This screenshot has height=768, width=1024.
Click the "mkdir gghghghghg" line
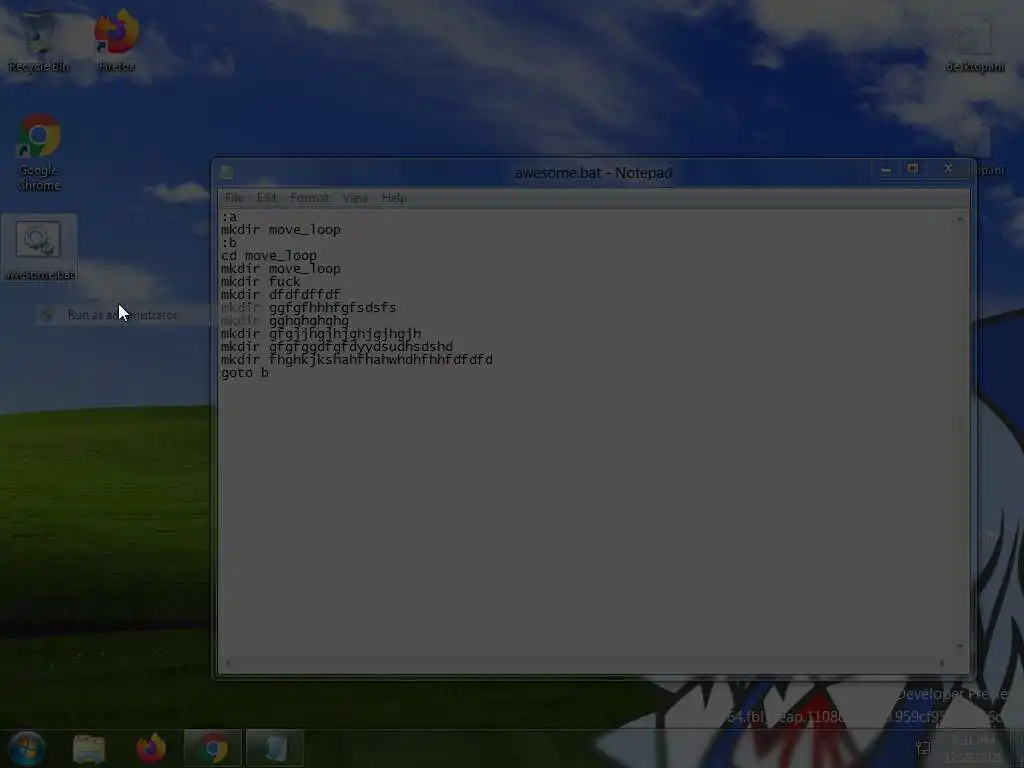[x=285, y=321]
